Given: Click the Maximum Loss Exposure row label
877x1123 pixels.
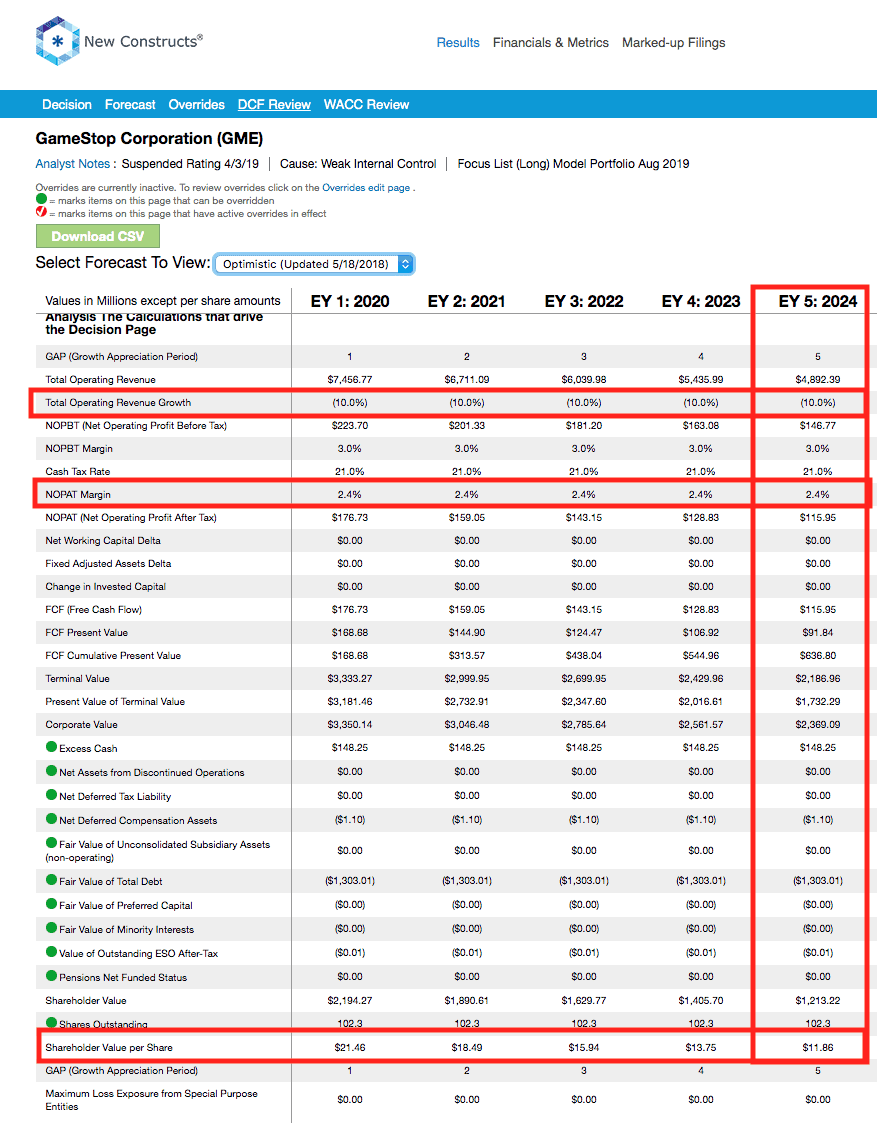Looking at the screenshot, I should (151, 1099).
